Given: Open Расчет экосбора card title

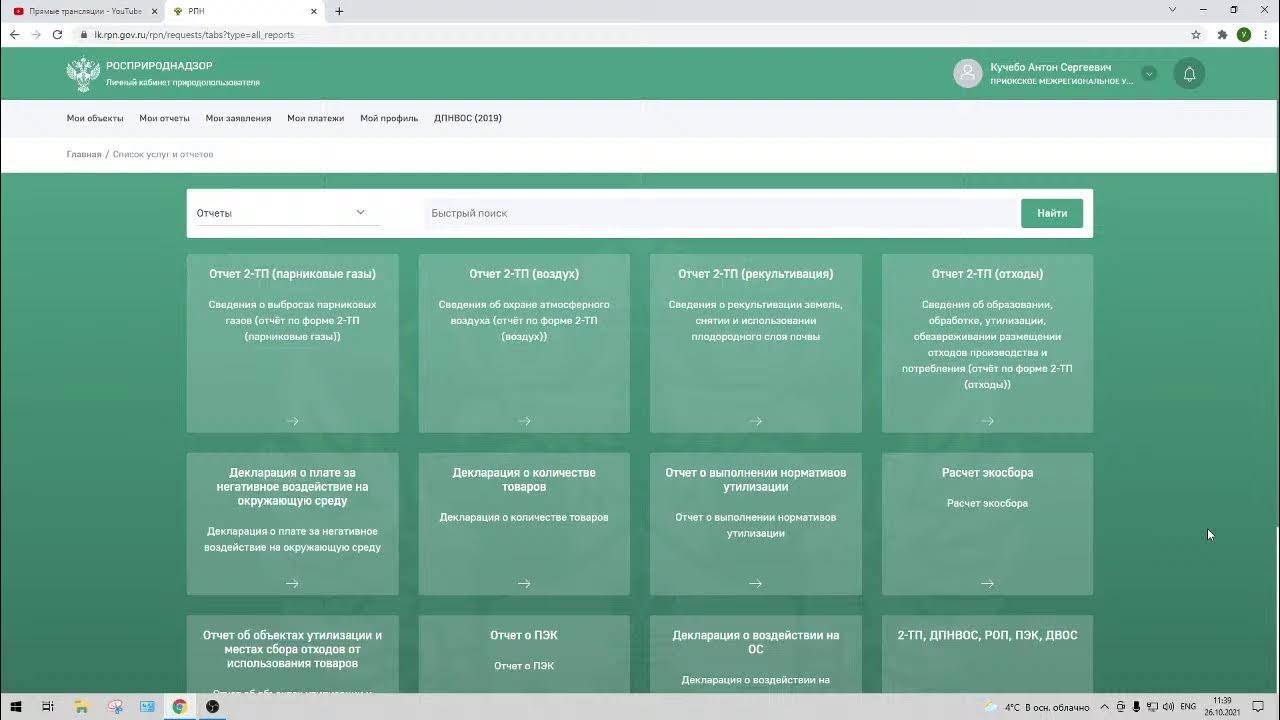Looking at the screenshot, I should pyautogui.click(x=987, y=473).
